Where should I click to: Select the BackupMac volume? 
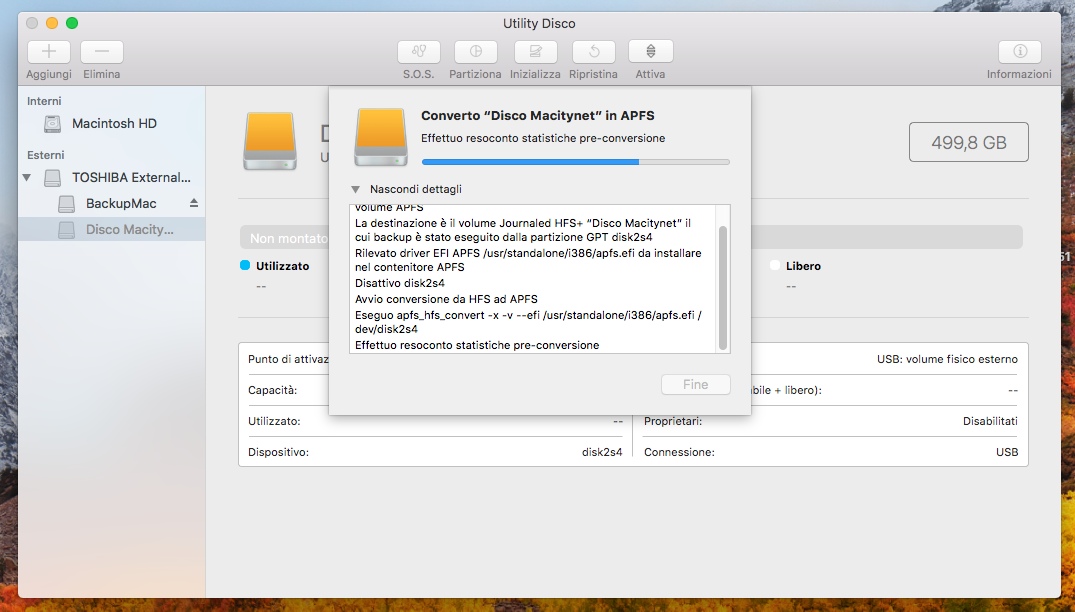tap(120, 204)
